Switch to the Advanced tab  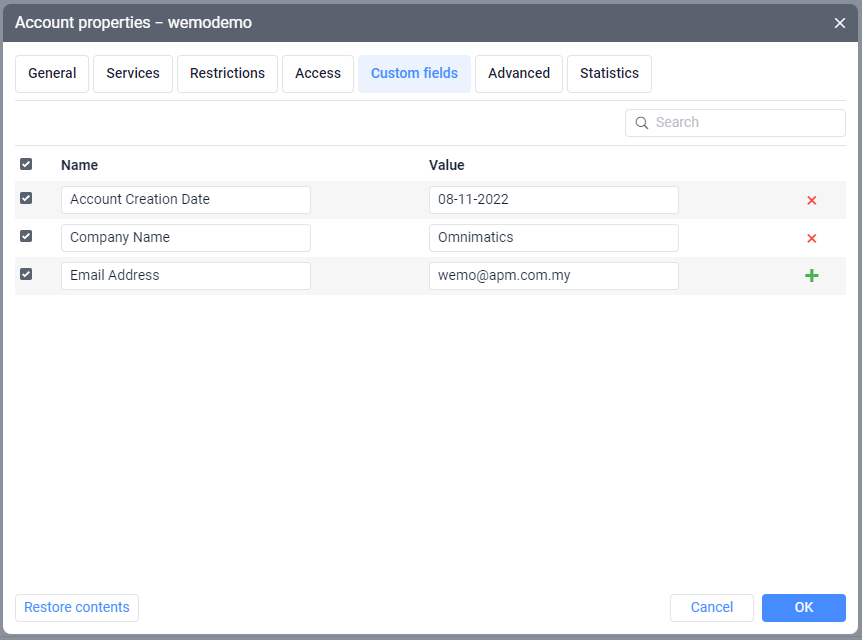click(x=519, y=74)
